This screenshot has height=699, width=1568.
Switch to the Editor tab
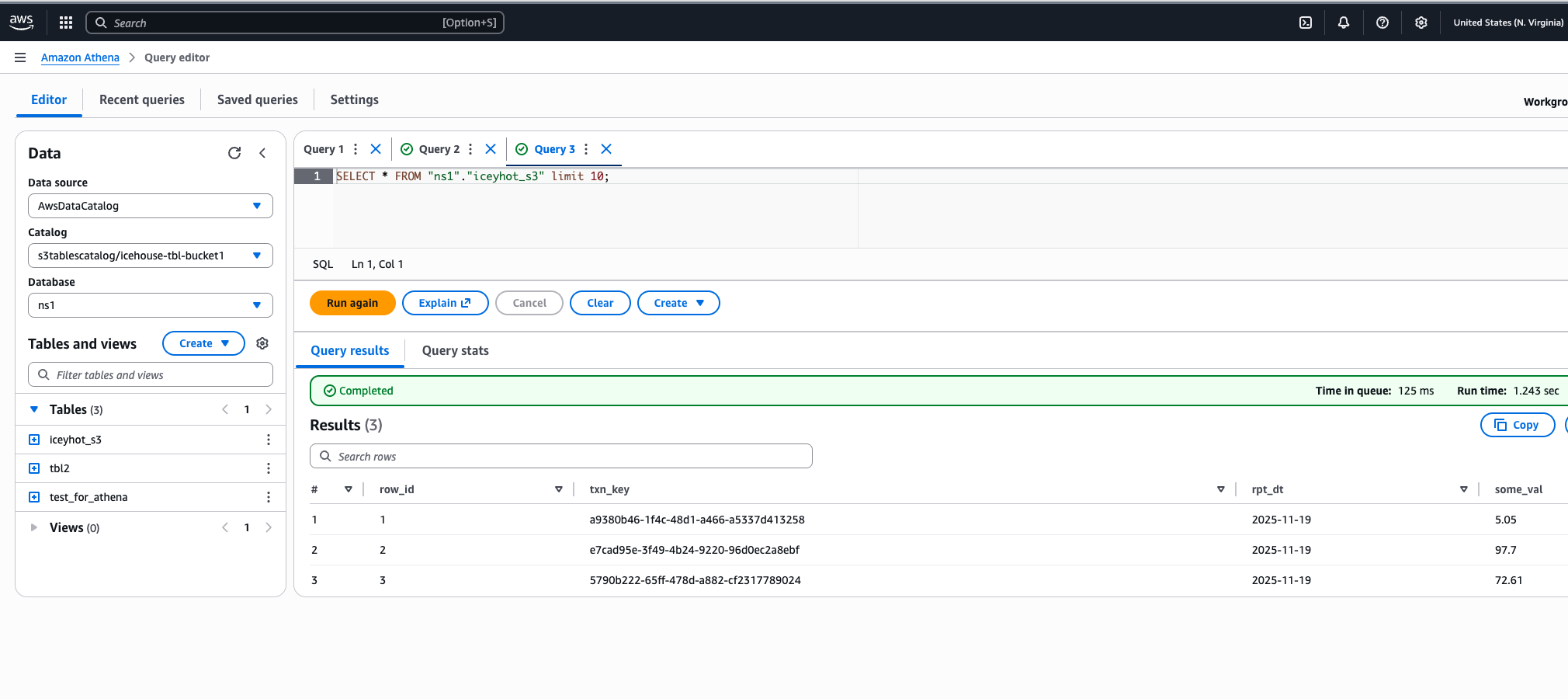tap(49, 99)
